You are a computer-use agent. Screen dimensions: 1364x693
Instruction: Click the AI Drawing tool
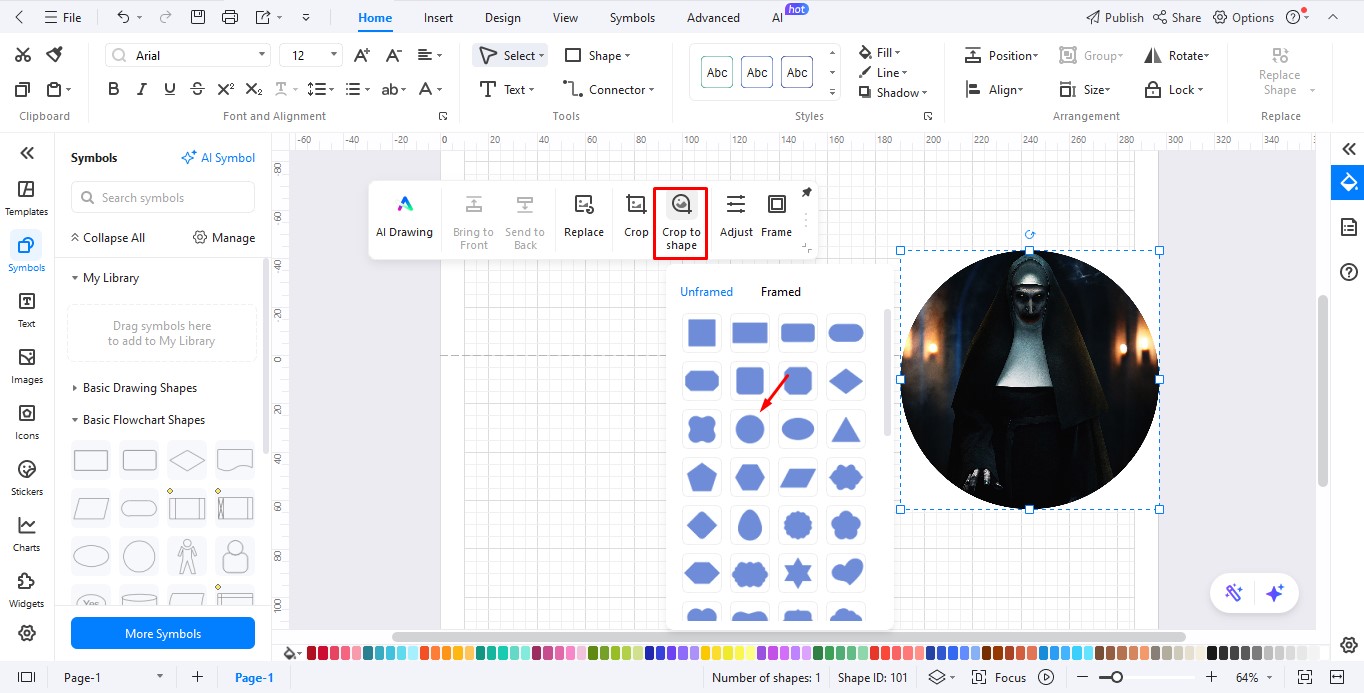[x=404, y=217]
